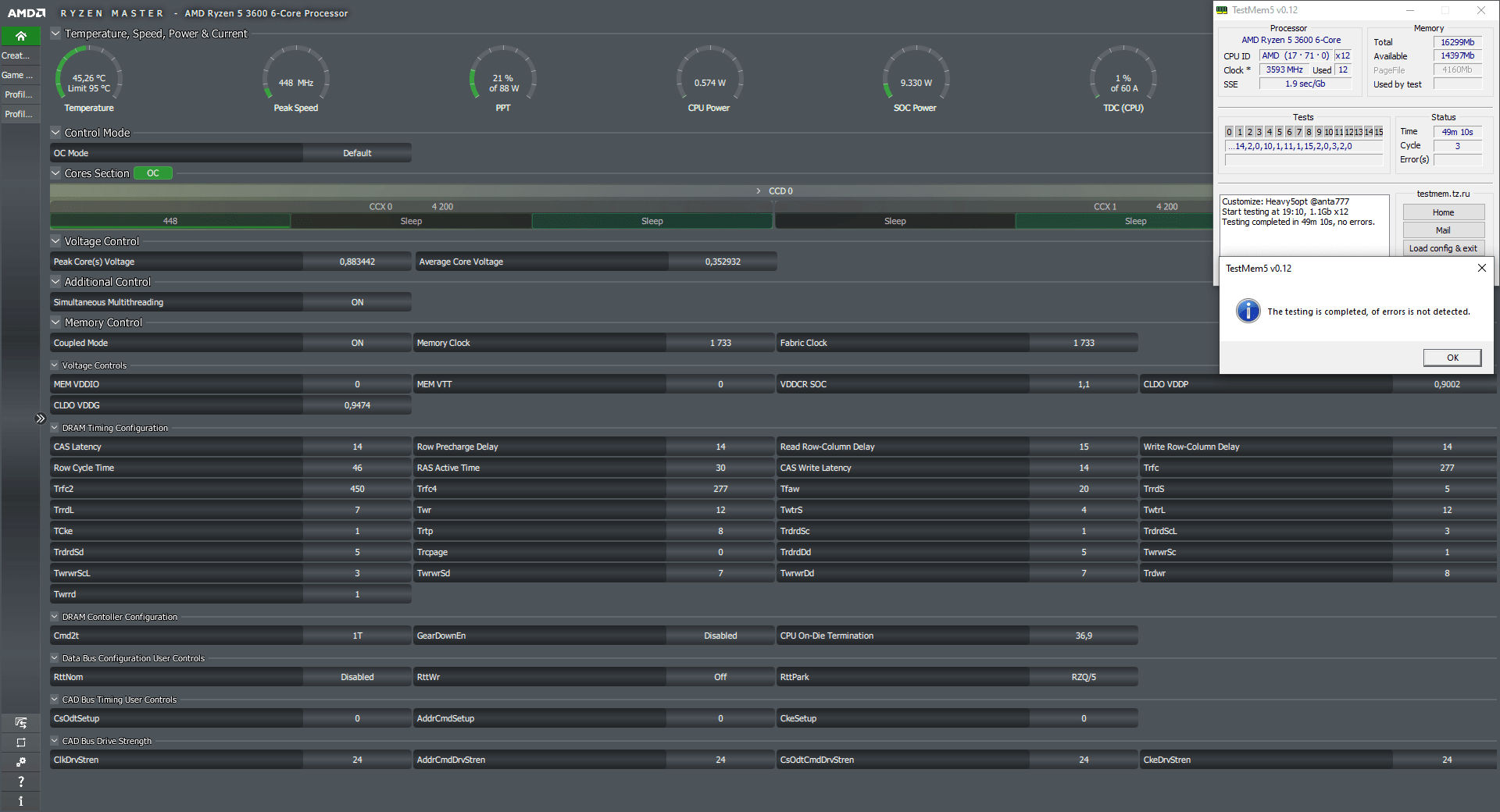This screenshot has height=812, width=1500.
Task: Collapse CAD Bus Timing User Controls
Action: 55,700
